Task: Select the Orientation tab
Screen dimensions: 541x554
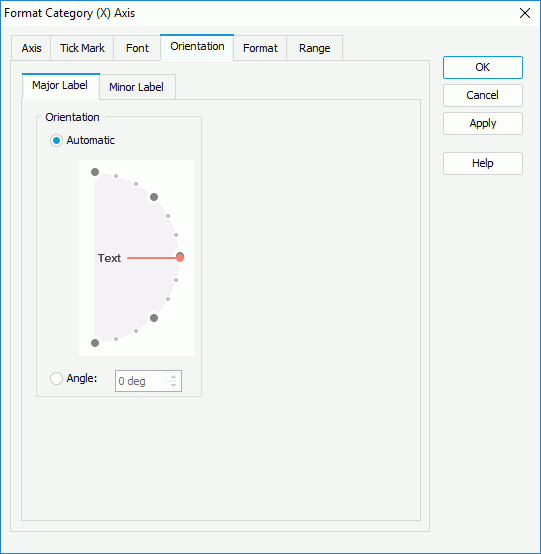Action: 197,47
